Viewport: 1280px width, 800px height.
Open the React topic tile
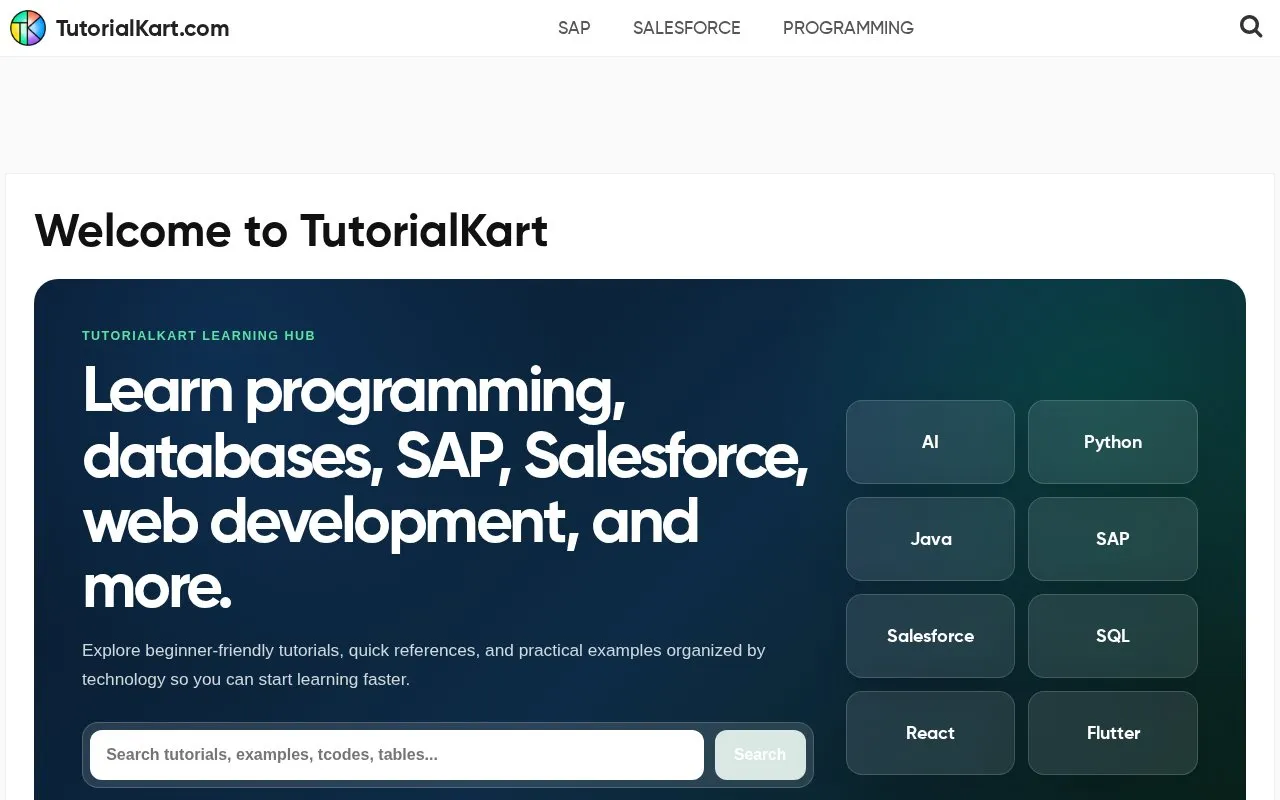[930, 733]
